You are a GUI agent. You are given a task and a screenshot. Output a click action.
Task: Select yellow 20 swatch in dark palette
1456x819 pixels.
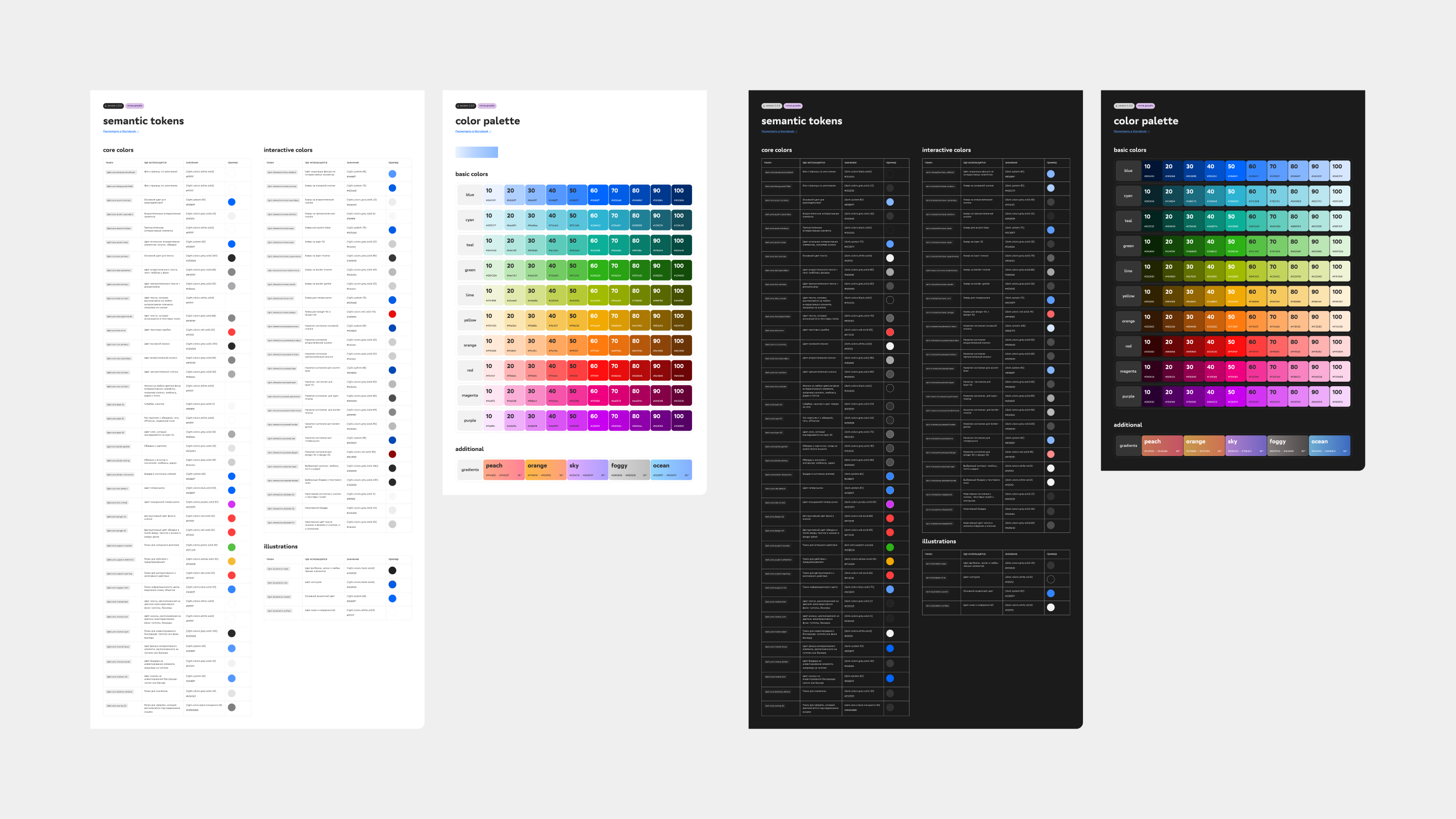(1173, 296)
